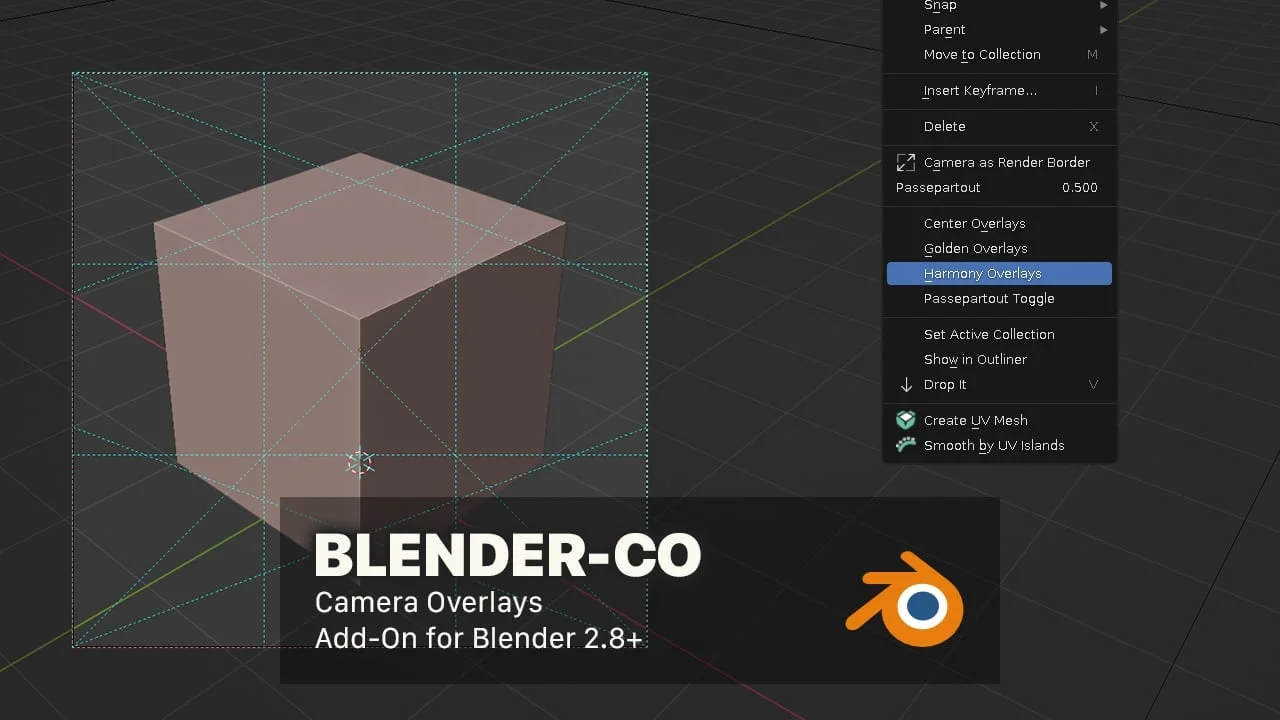Click the Blender logo in the banner
This screenshot has width=1280, height=720.
coord(905,599)
